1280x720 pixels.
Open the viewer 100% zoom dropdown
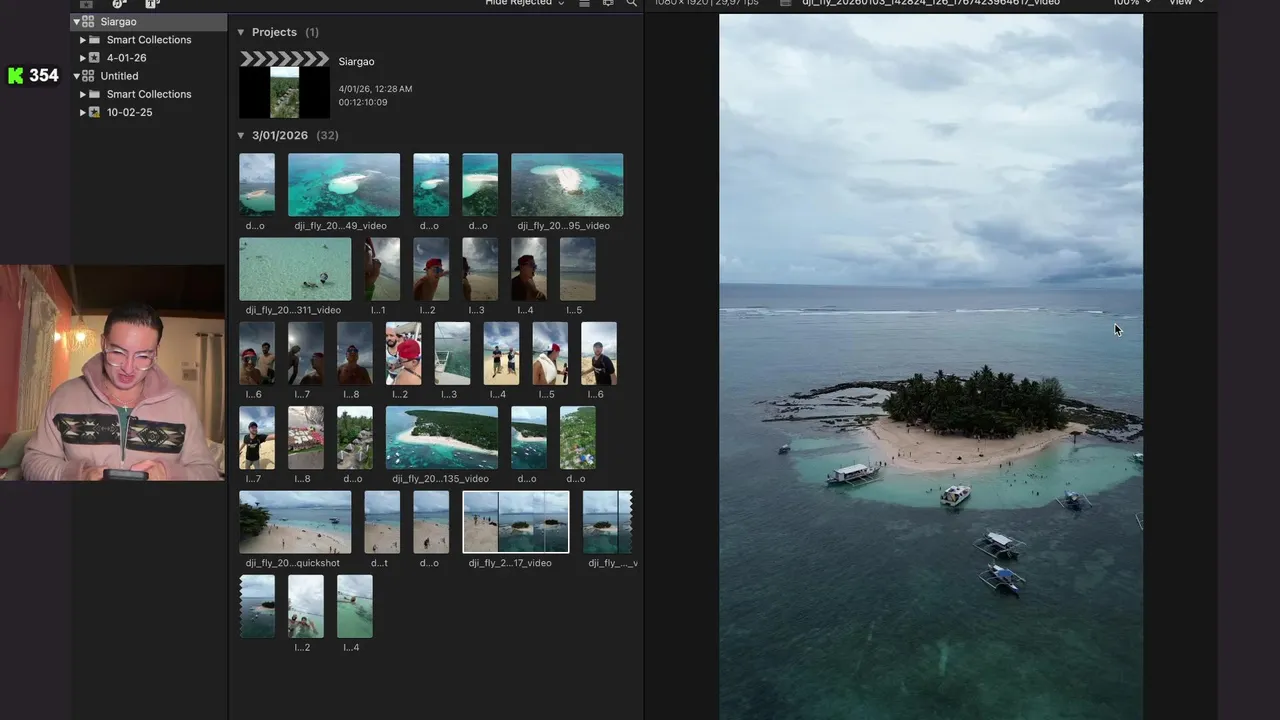[1132, 3]
